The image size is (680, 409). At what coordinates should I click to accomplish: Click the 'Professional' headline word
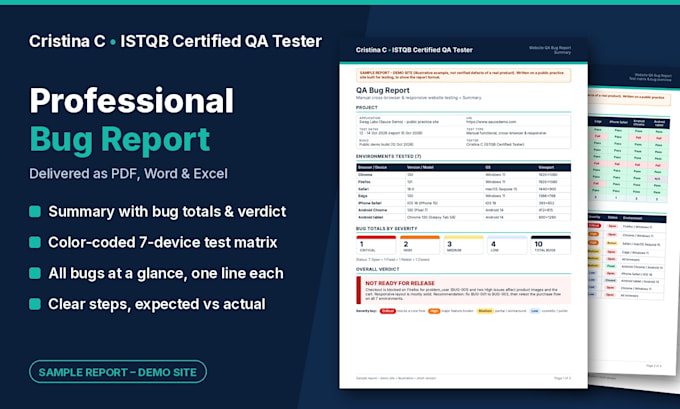132,101
